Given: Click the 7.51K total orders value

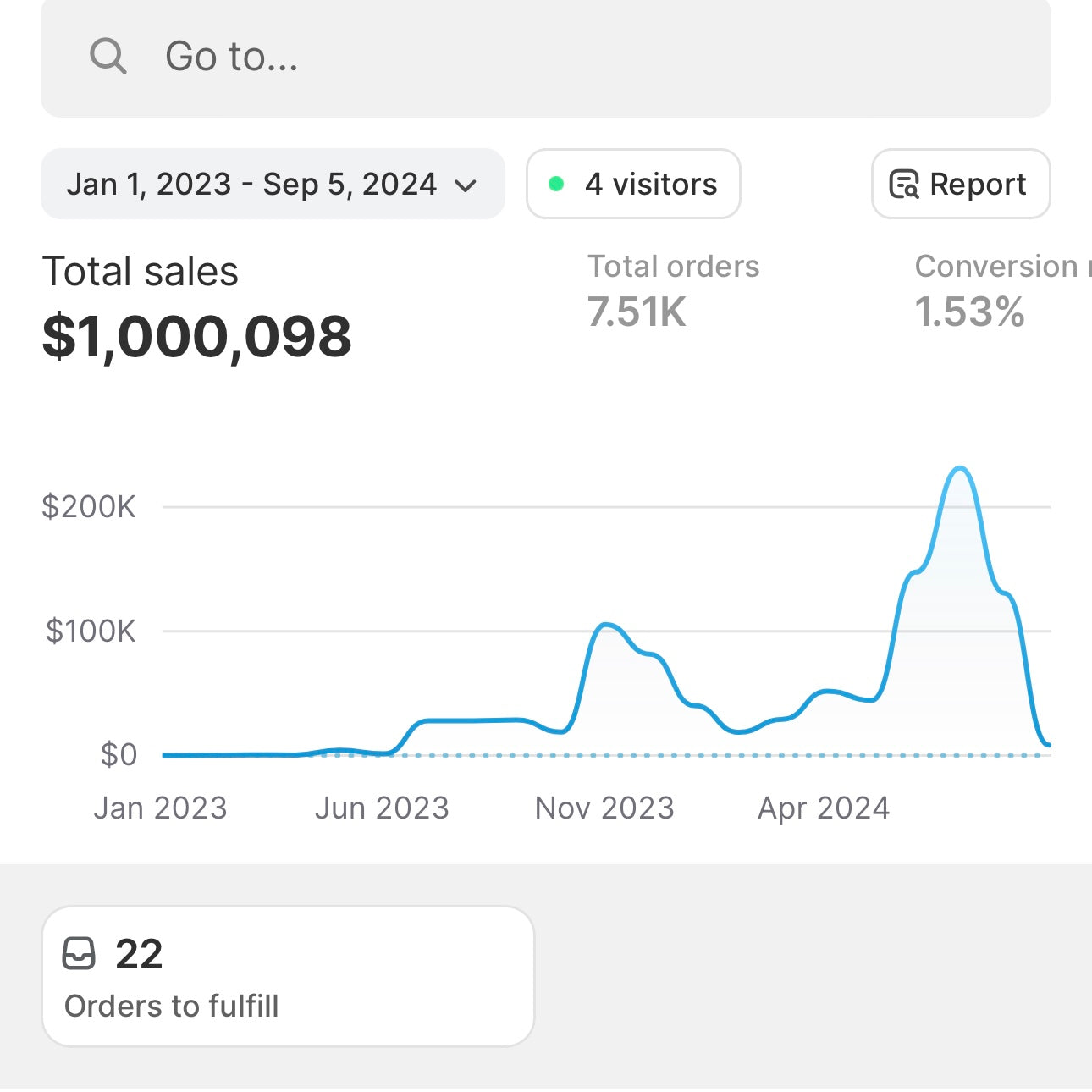Looking at the screenshot, I should tap(637, 312).
